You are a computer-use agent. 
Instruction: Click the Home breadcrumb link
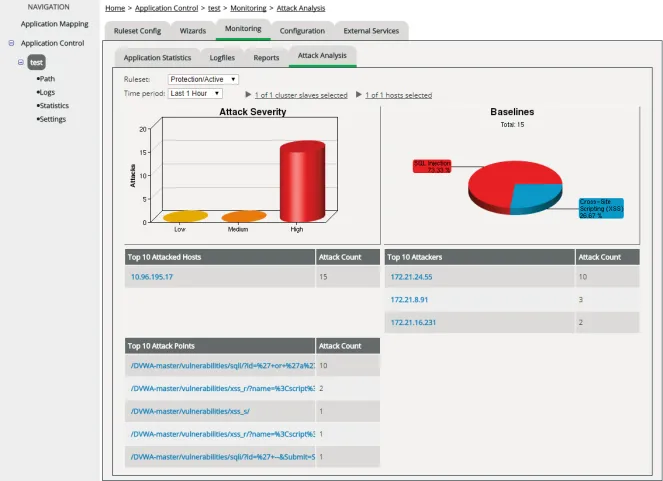pos(115,8)
